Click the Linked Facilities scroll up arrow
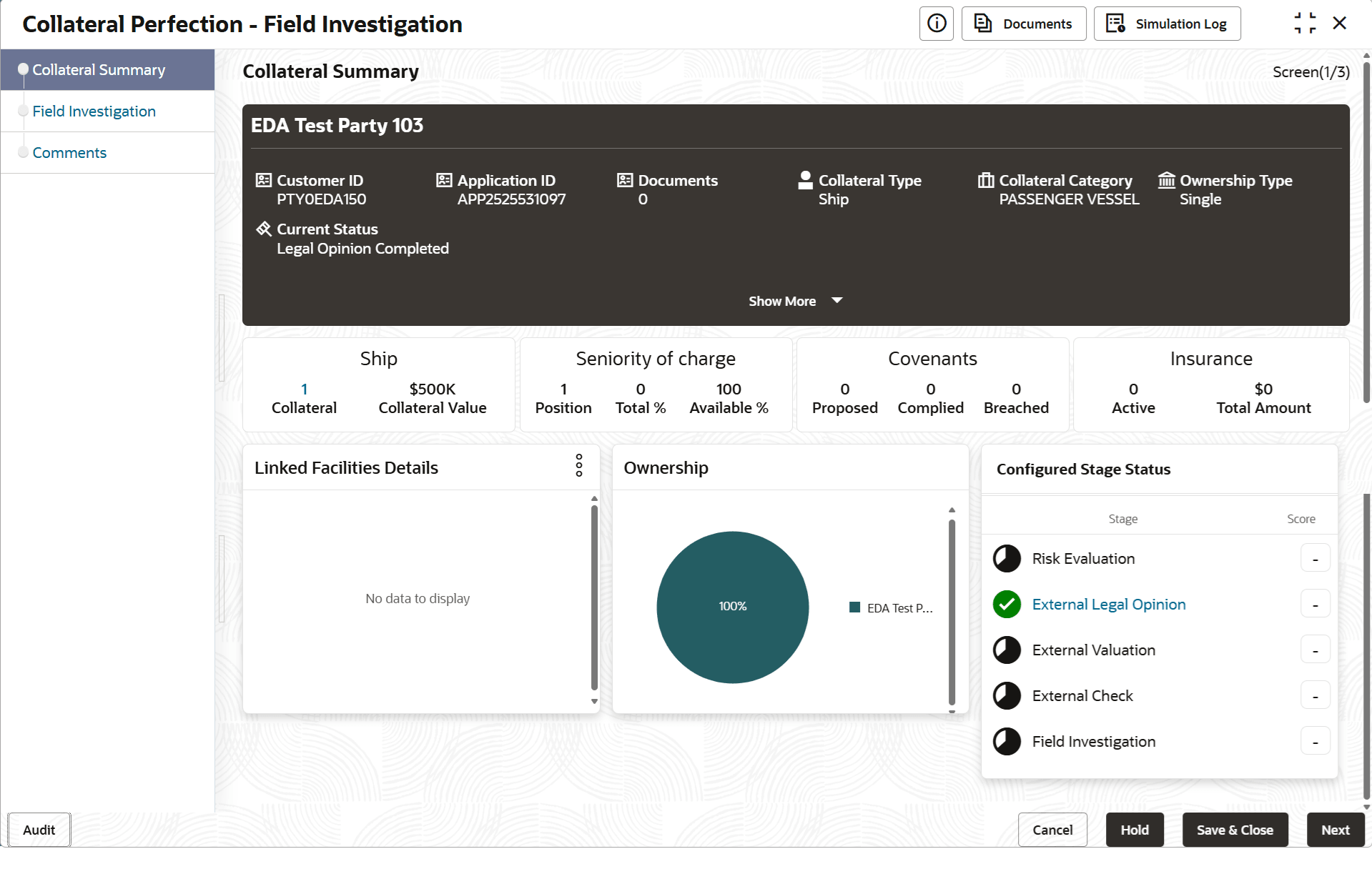This screenshot has height=874, width=1372. coord(594,499)
